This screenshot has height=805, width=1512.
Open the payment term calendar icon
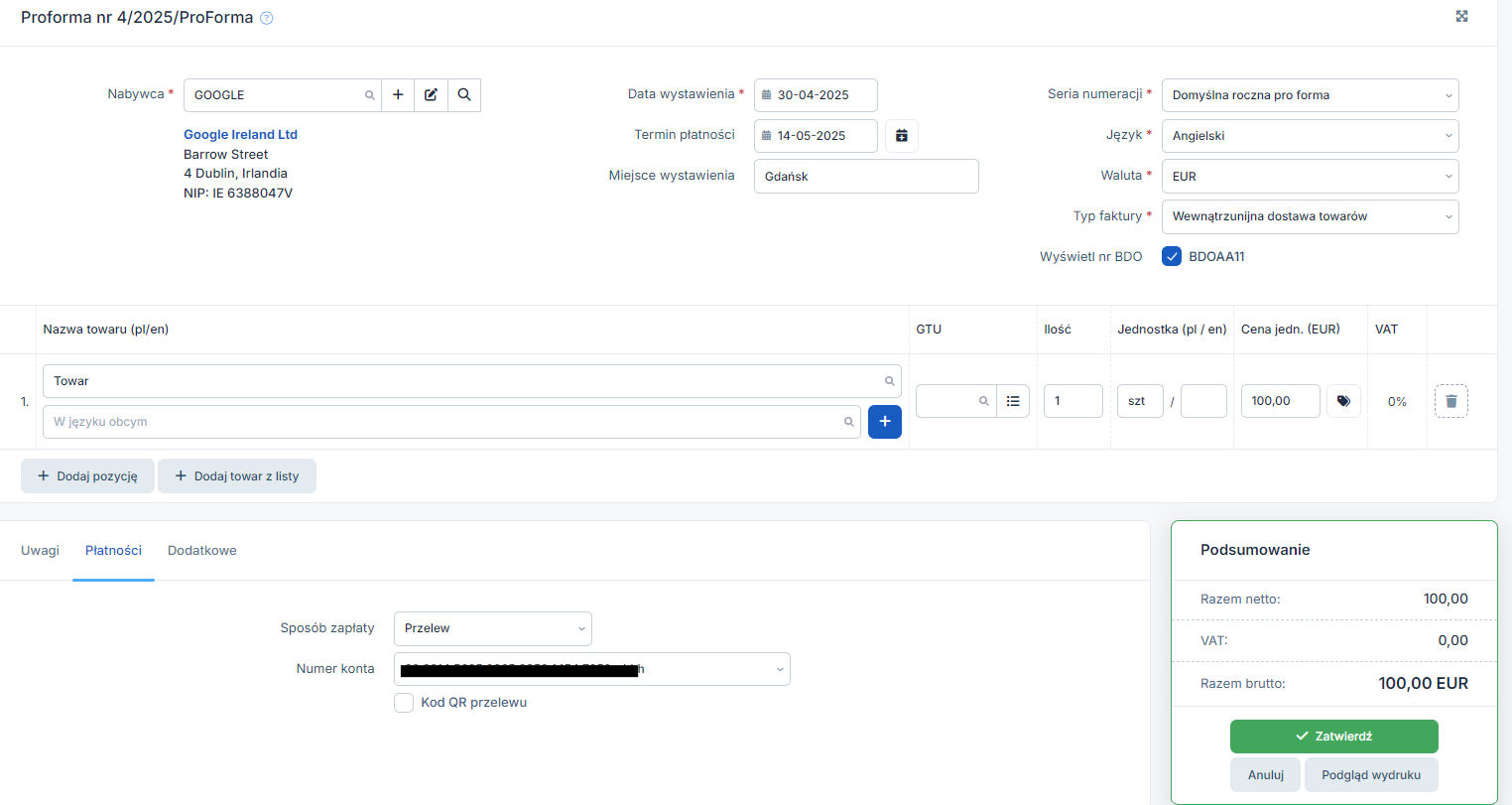click(x=901, y=136)
